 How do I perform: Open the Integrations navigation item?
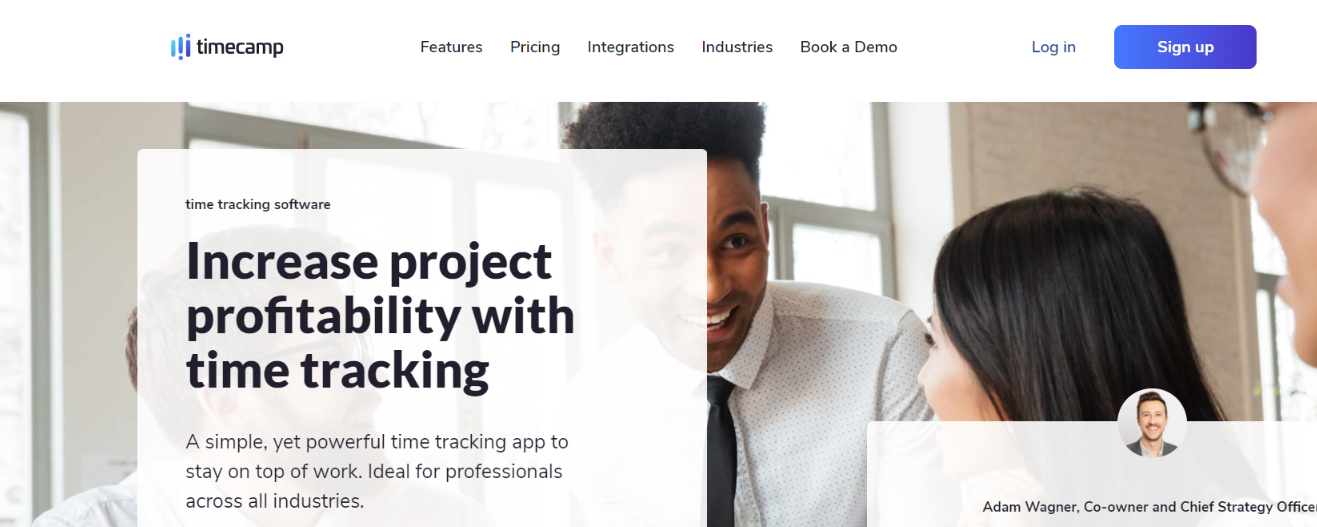click(x=631, y=47)
